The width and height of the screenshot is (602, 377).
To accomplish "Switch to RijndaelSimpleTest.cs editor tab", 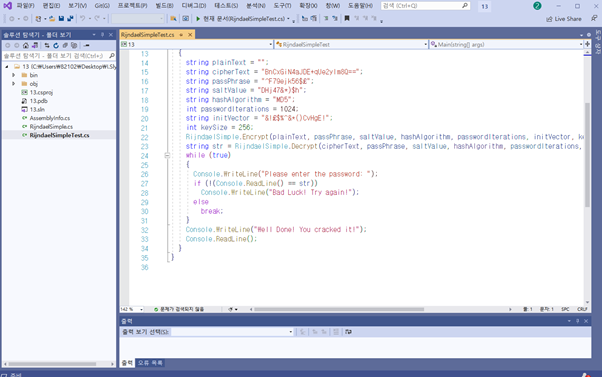I will [147, 35].
